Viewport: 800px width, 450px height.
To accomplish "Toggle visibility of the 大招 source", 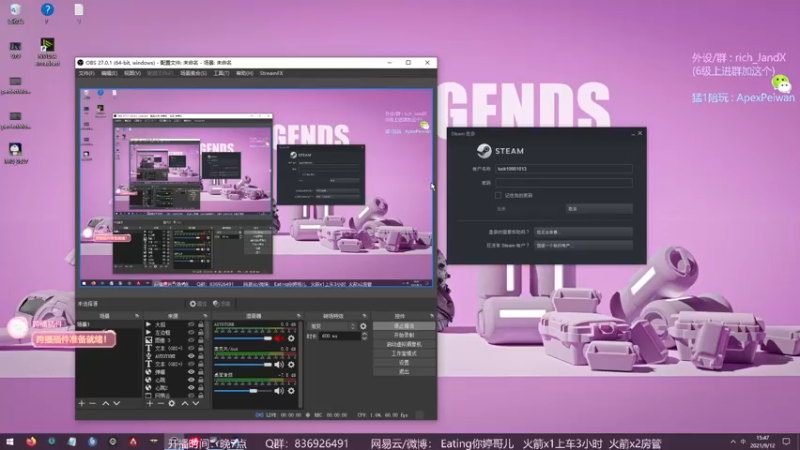I will pyautogui.click(x=191, y=324).
